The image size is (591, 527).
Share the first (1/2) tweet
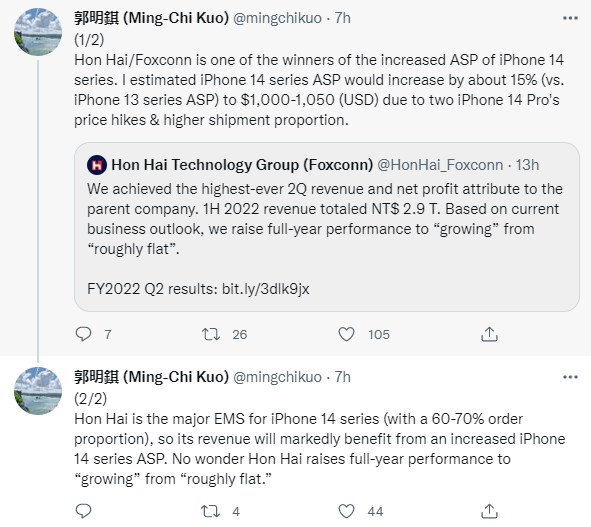pyautogui.click(x=489, y=334)
